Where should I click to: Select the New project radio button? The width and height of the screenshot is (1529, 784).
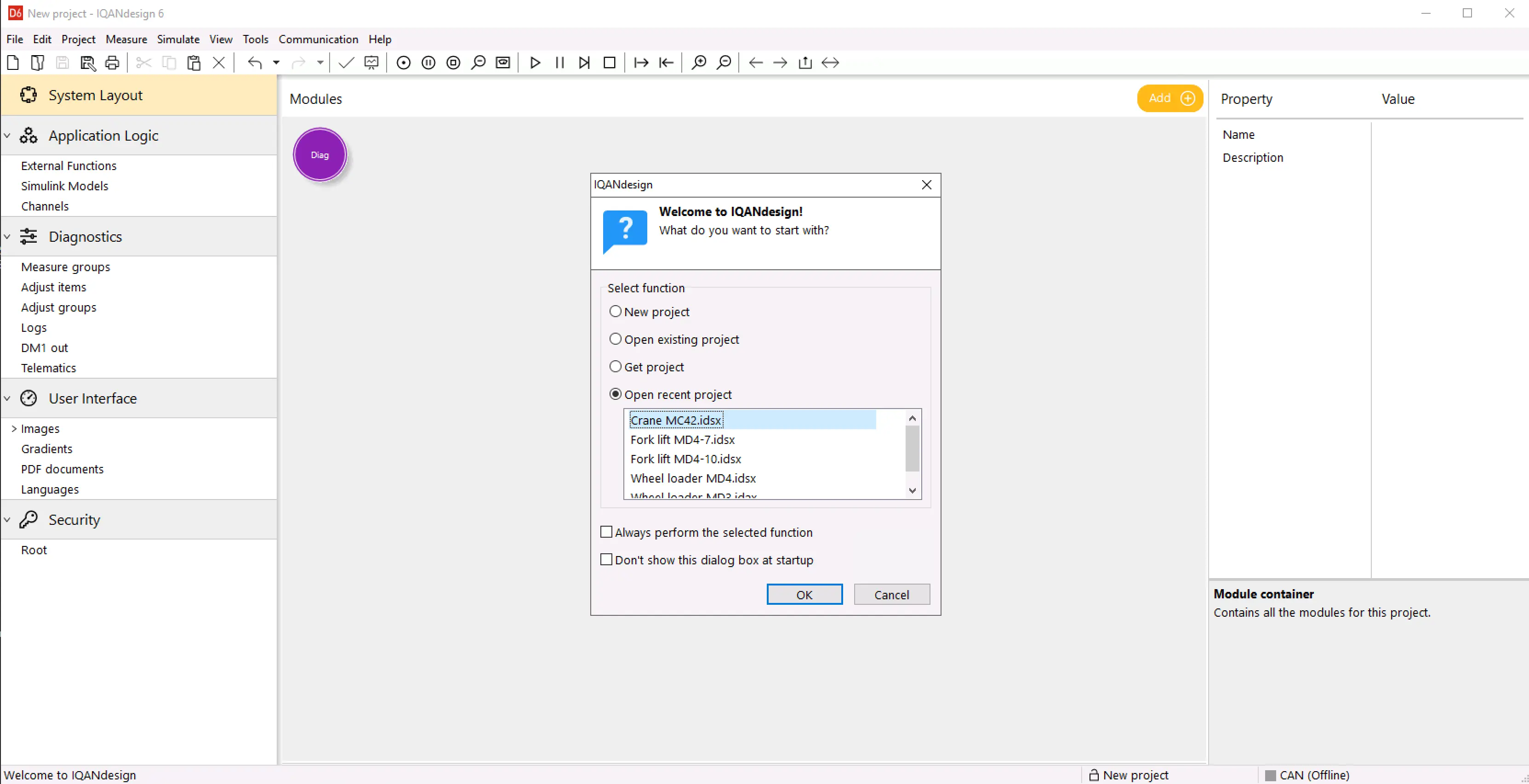click(x=616, y=312)
